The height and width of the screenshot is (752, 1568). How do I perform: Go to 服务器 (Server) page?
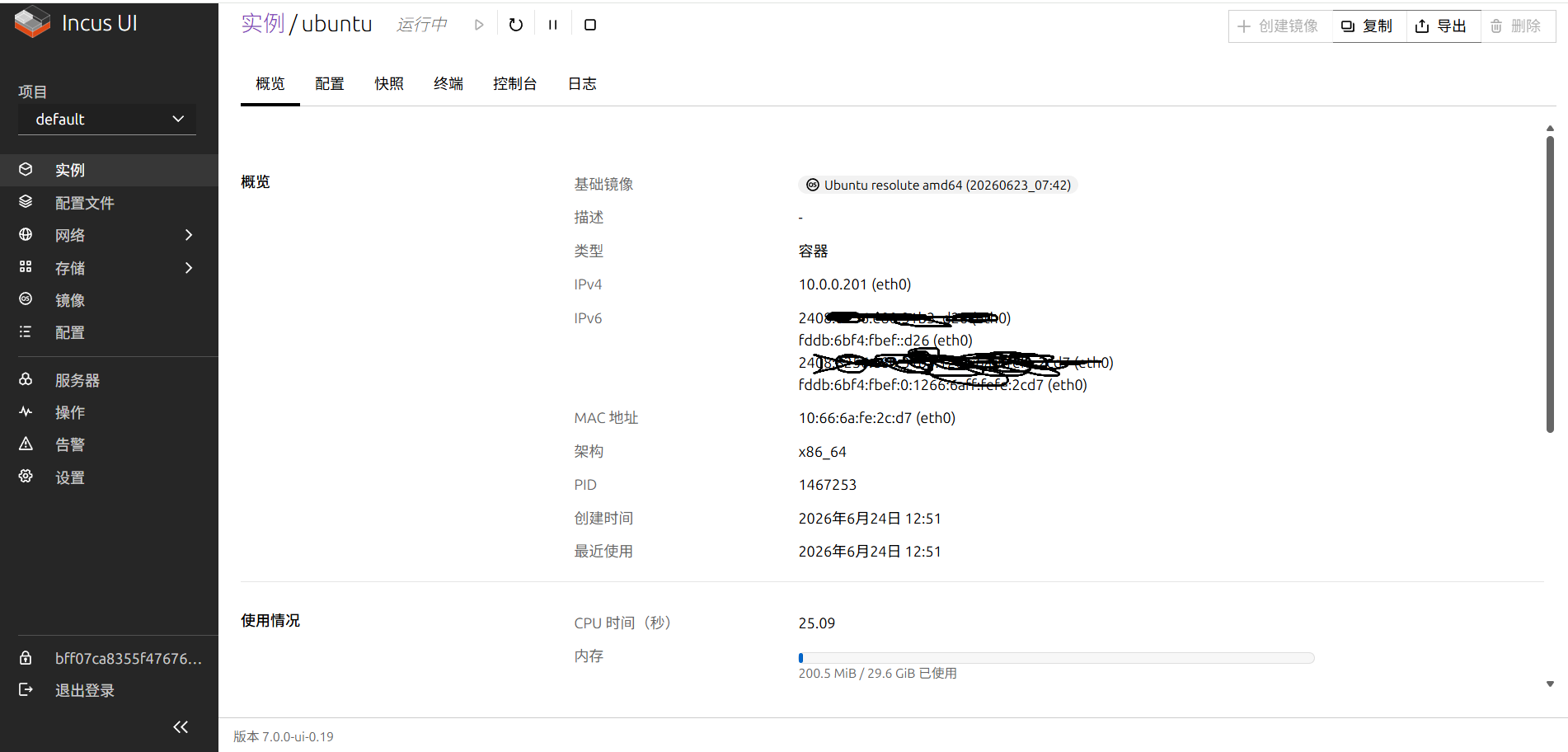click(109, 380)
